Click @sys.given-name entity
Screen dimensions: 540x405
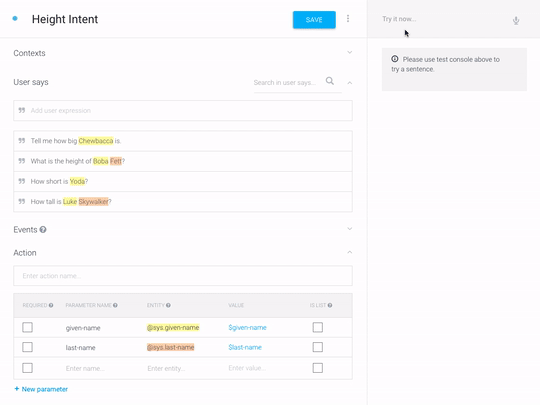[173, 328]
